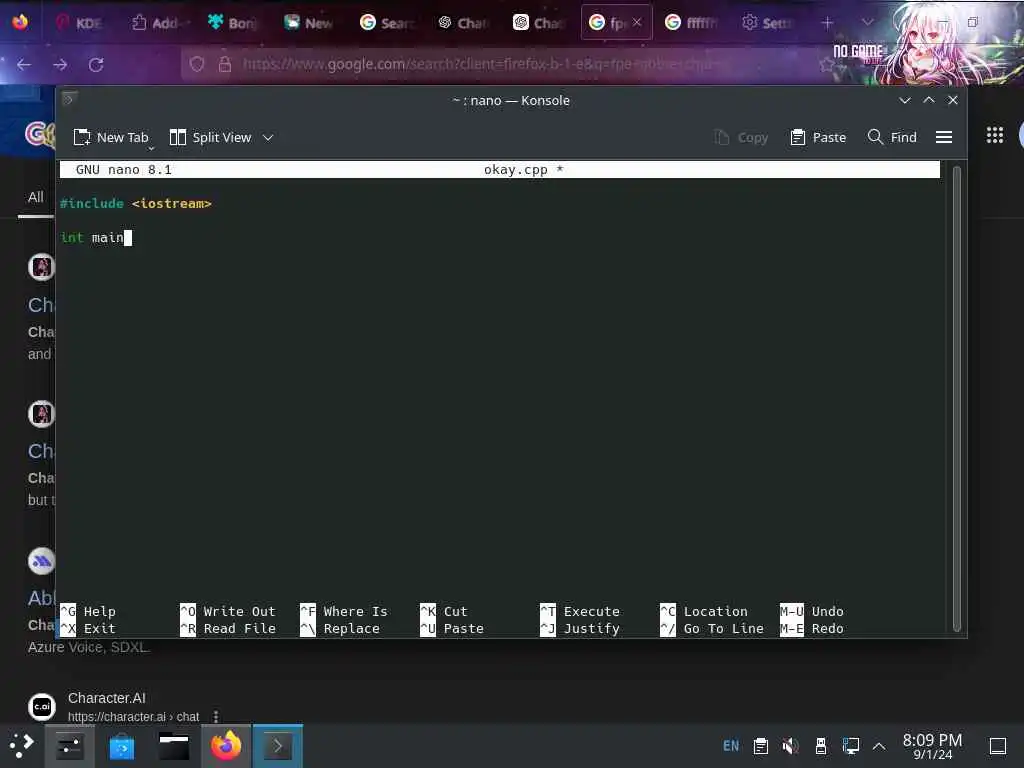Viewport: 1024px width, 768px height.
Task: Open removable devices tray icon
Action: coord(821,746)
